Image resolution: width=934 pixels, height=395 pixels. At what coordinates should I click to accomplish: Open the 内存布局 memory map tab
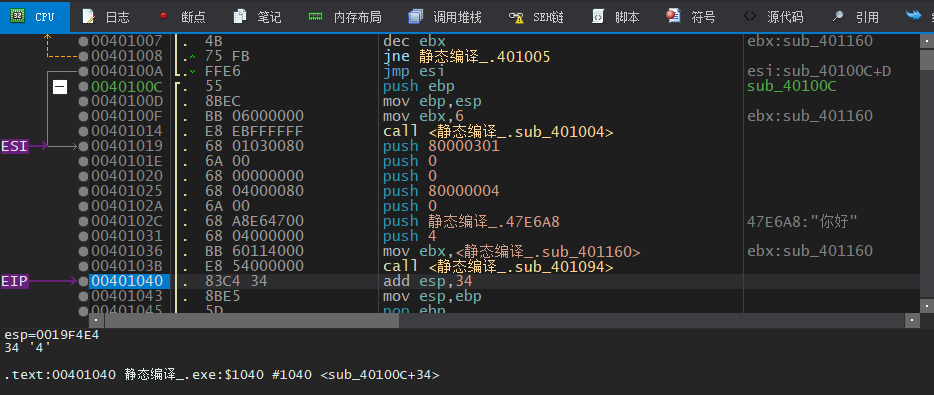pos(345,17)
